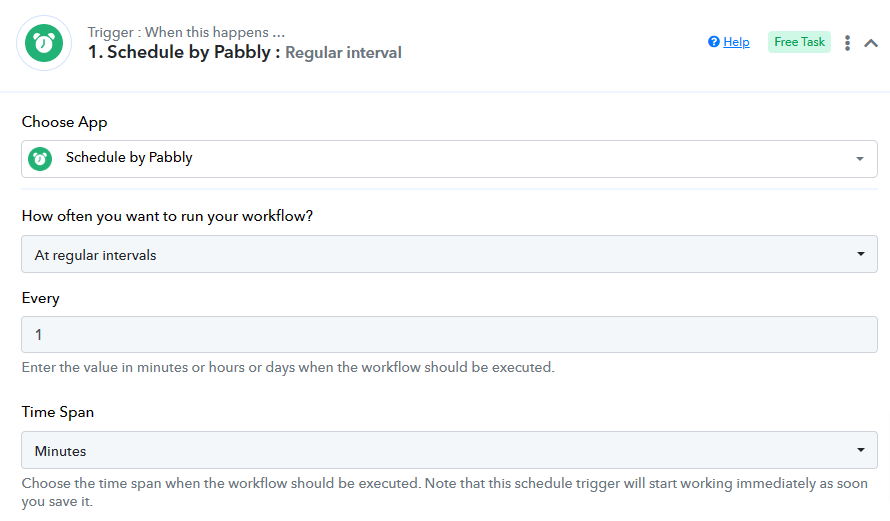The height and width of the screenshot is (521, 890).
Task: Collapse the trigger step using the chevron
Action: pos(871,43)
